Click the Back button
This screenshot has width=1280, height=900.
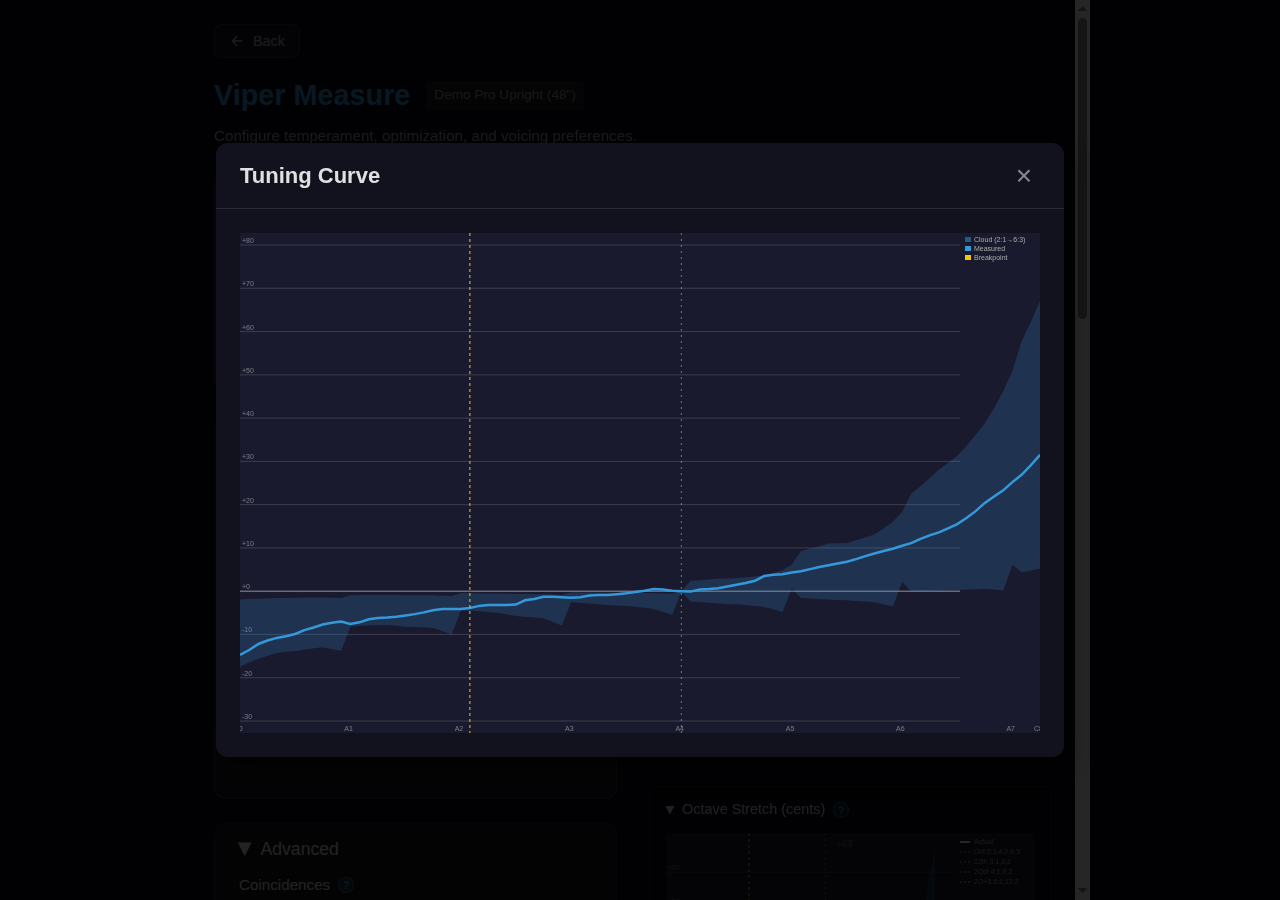tap(256, 41)
